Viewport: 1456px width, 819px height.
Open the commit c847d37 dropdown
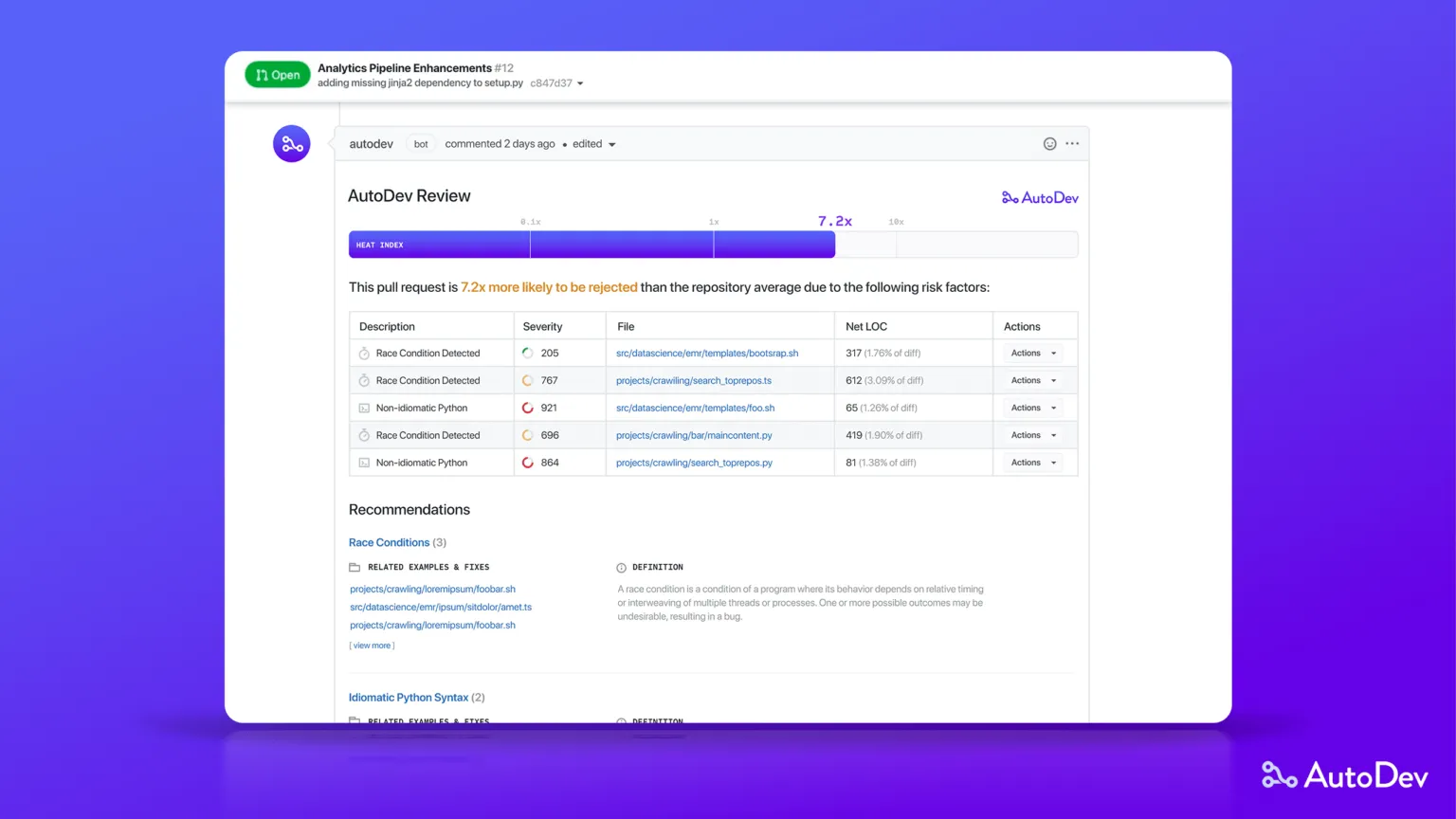[556, 83]
